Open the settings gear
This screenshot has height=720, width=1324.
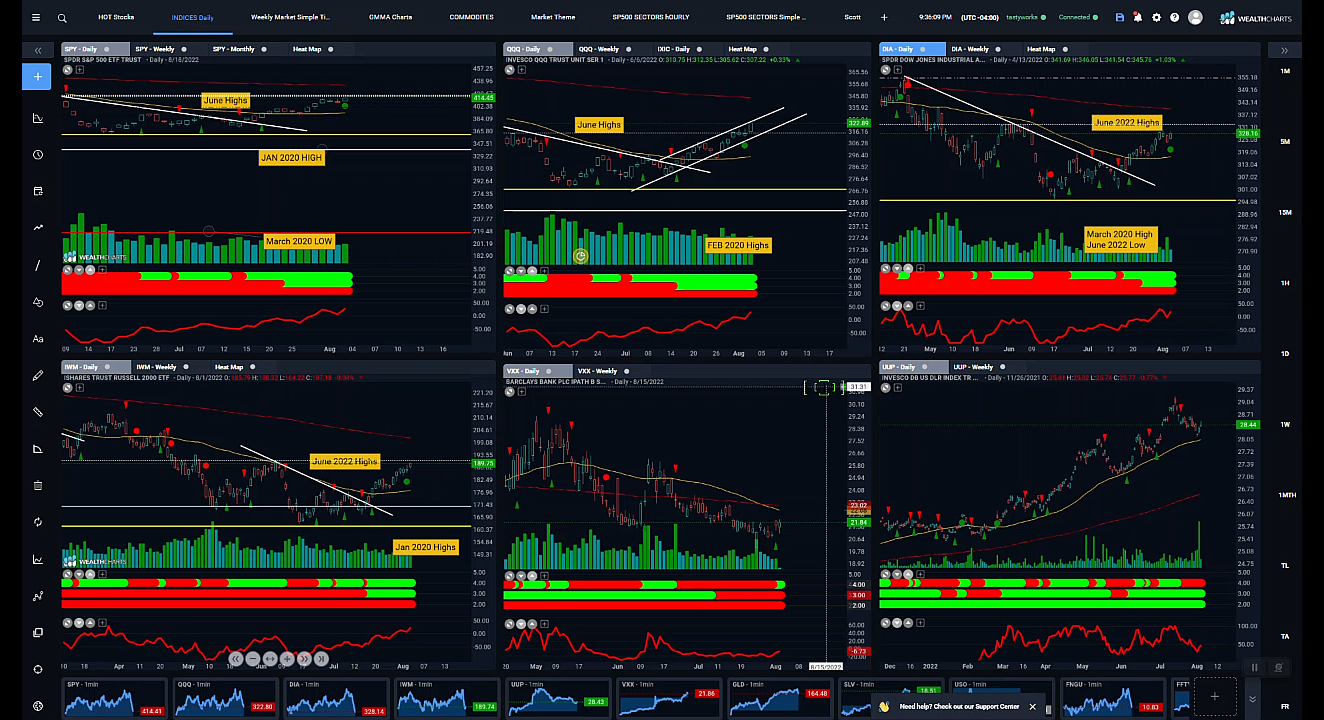tap(1157, 17)
